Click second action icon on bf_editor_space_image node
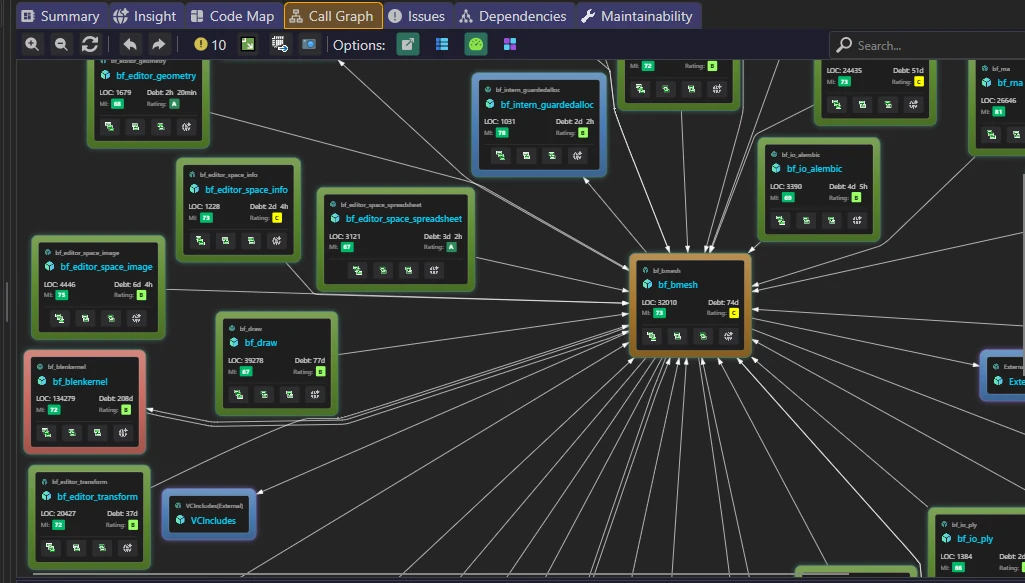This screenshot has height=583, width=1025. coord(85,318)
